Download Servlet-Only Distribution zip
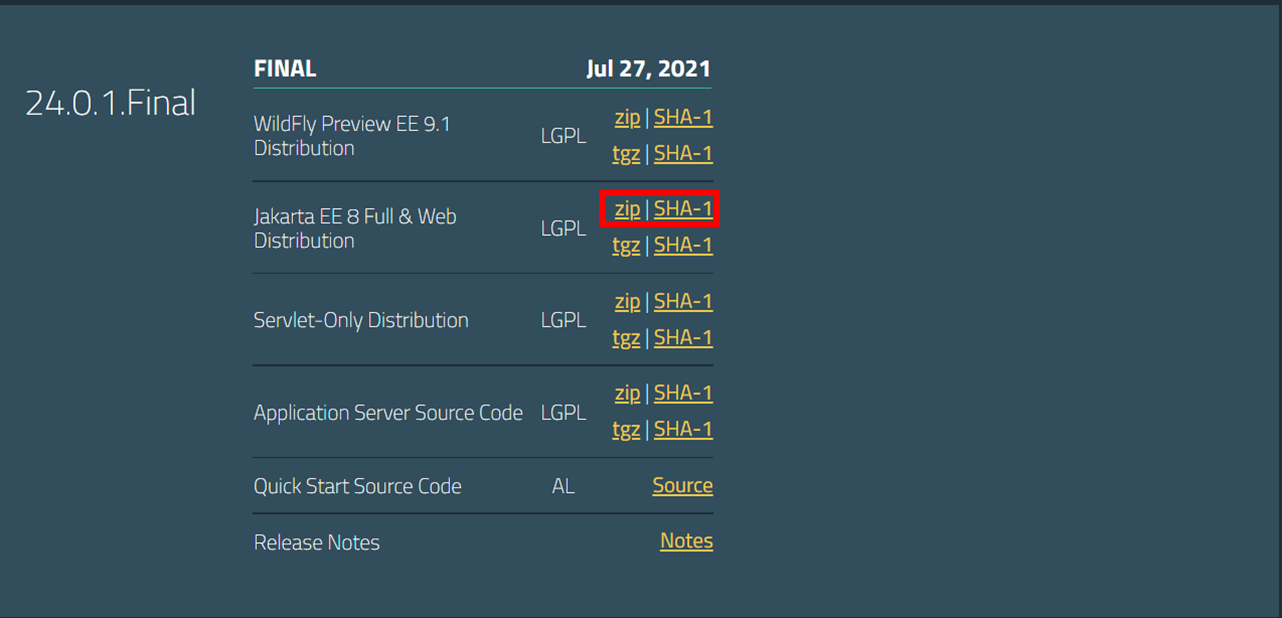 coord(627,302)
